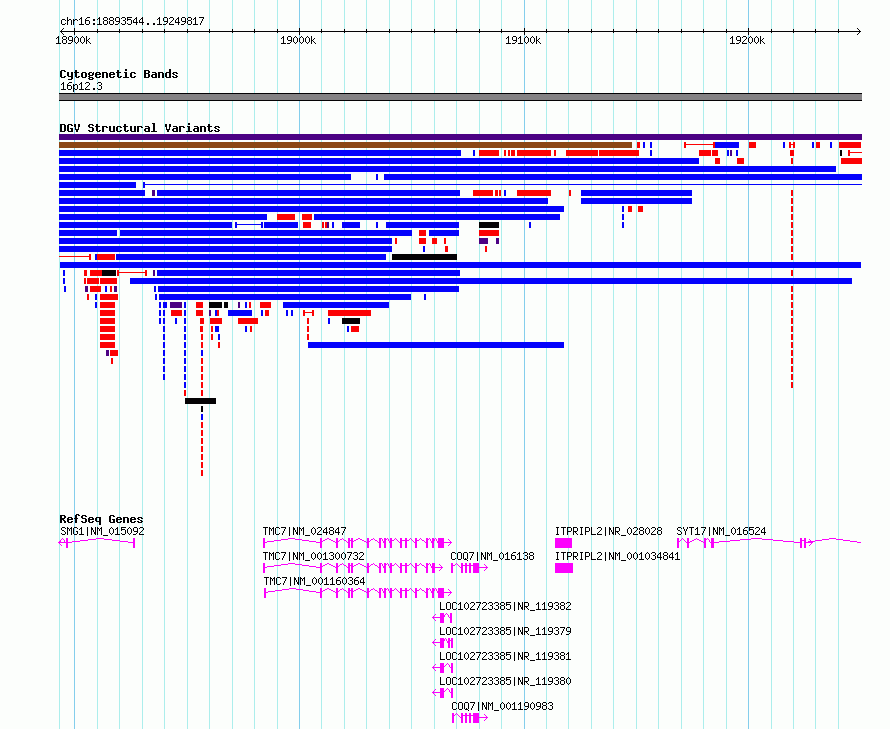Click the 19000k ruler label
Screen dimensions: 890x729
tap(298, 40)
